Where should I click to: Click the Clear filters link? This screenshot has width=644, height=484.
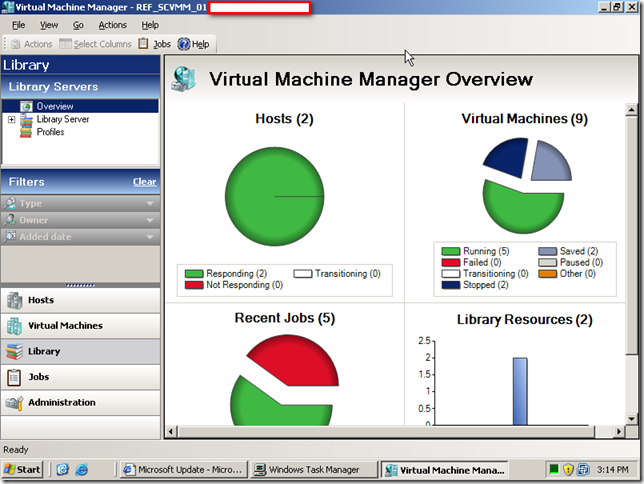coord(145,182)
